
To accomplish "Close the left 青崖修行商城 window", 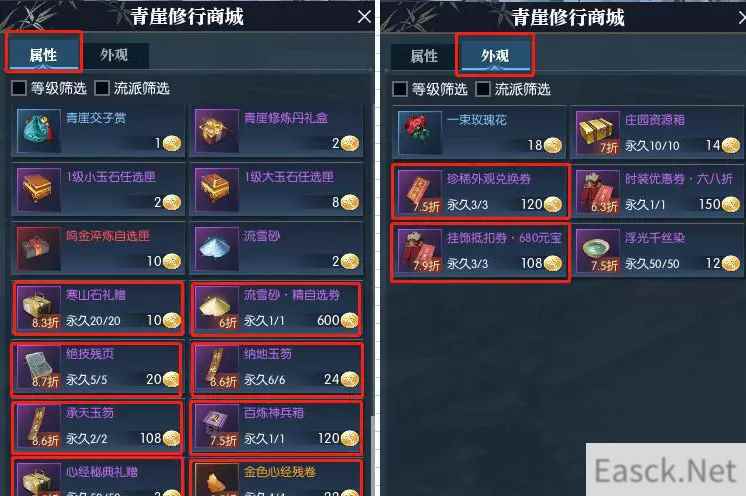I will pyautogui.click(x=364, y=17).
